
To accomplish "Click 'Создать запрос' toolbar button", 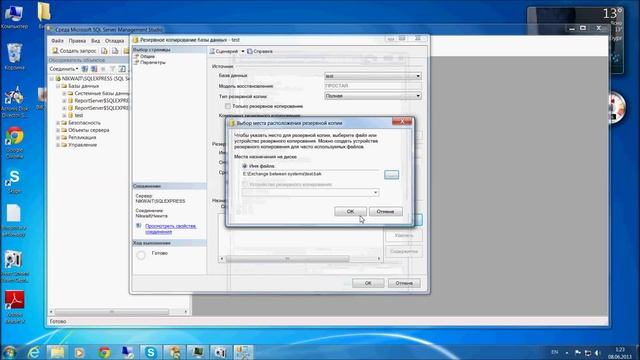I will tap(74, 51).
